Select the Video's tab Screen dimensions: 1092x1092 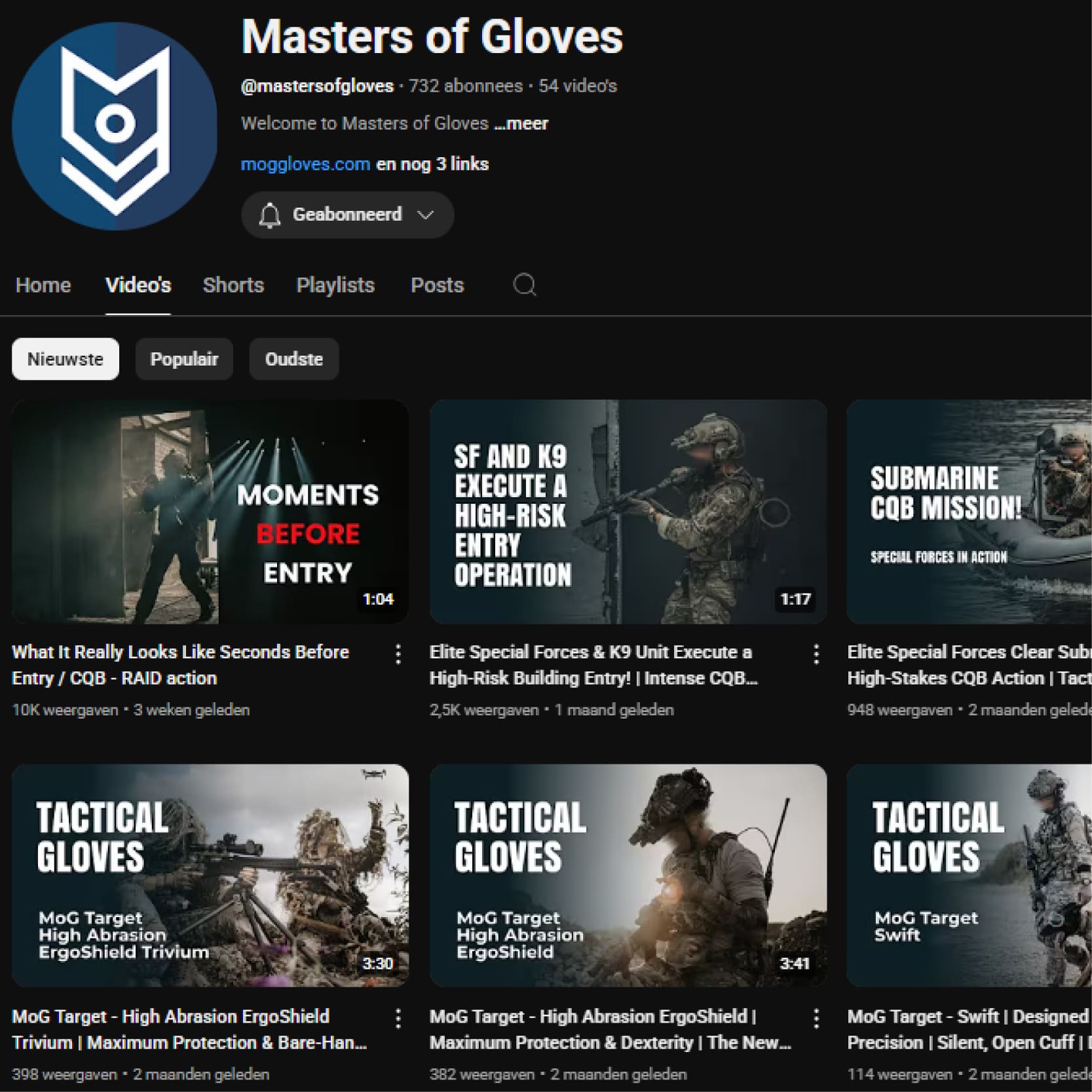click(138, 285)
